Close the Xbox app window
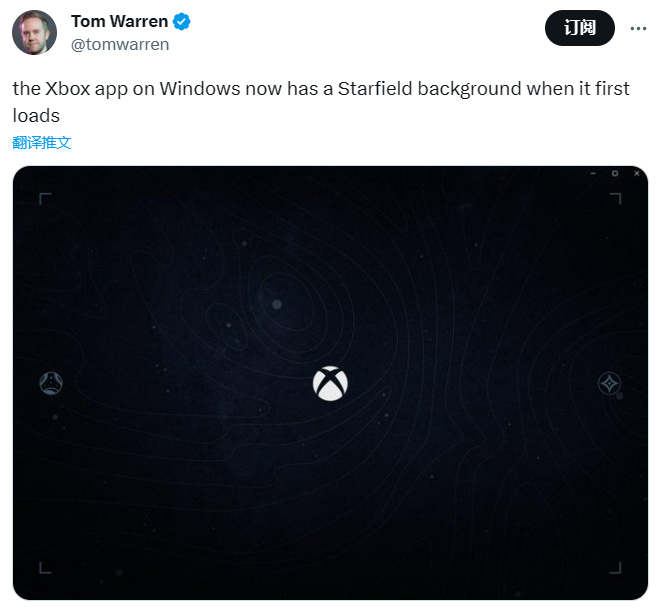Screen dimensions: 664x616 tap(636, 173)
